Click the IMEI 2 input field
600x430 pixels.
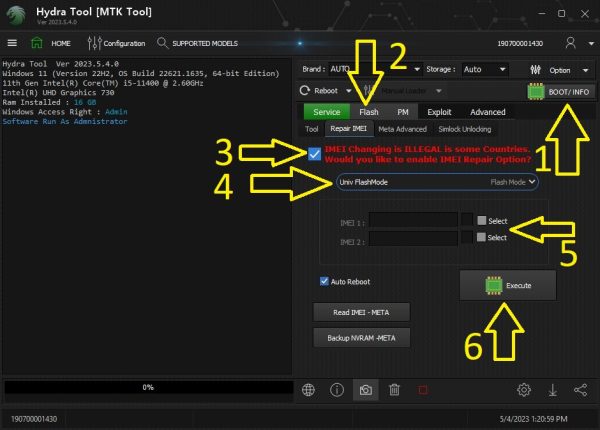click(413, 238)
